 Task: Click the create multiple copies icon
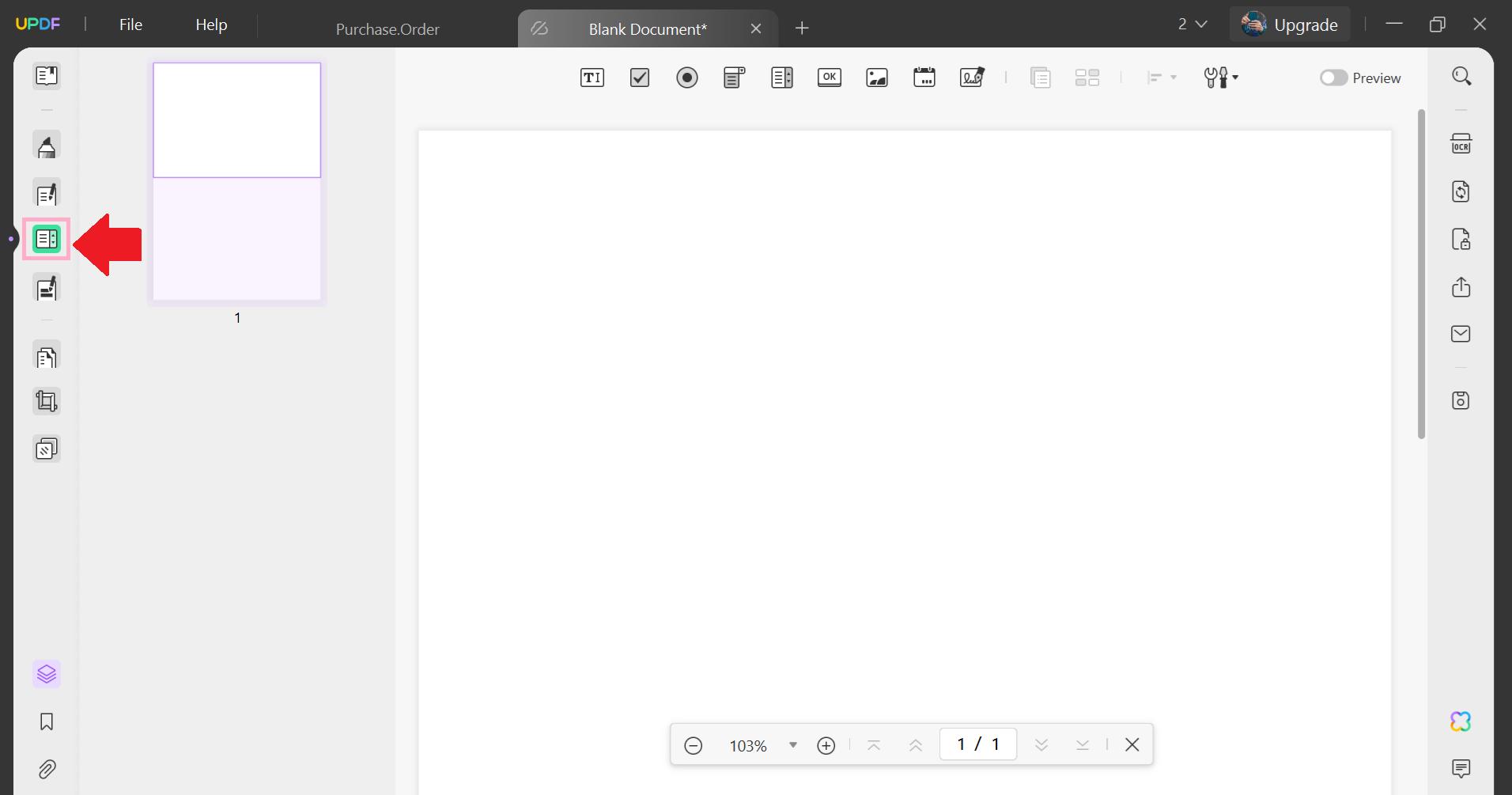1087,78
